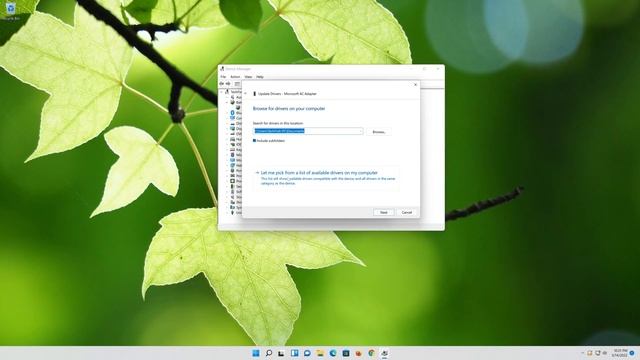
Task: Close the Update Drivers dialog
Action: tap(416, 85)
